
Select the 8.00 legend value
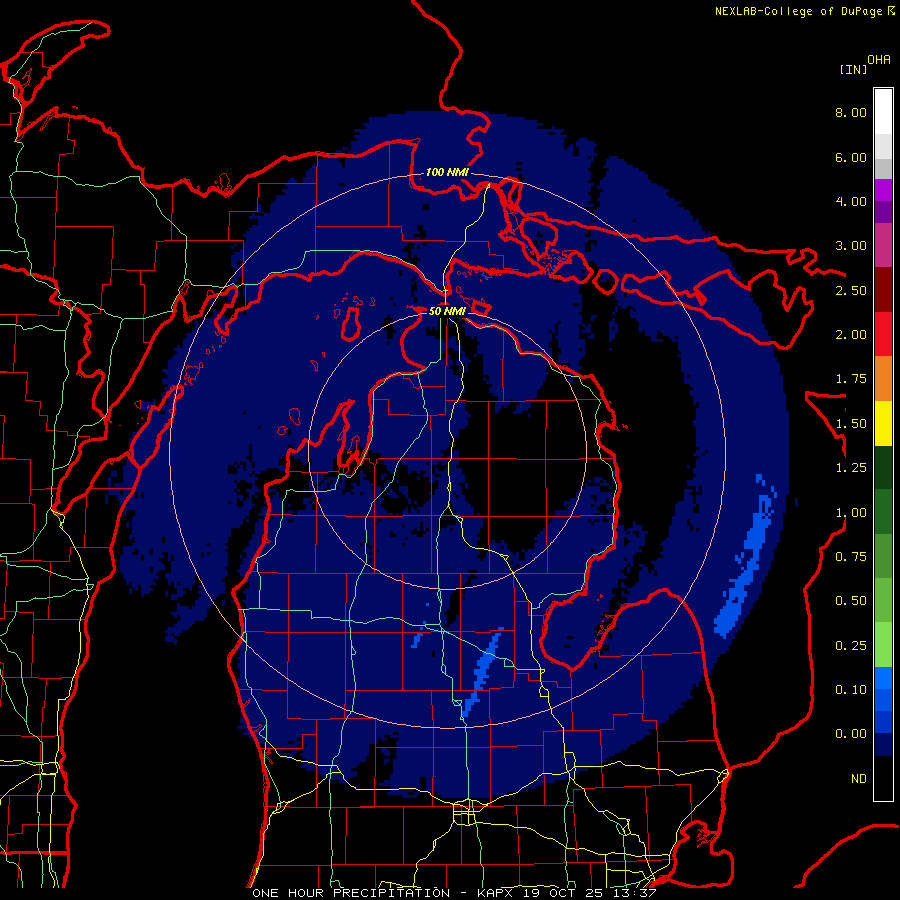click(x=851, y=112)
